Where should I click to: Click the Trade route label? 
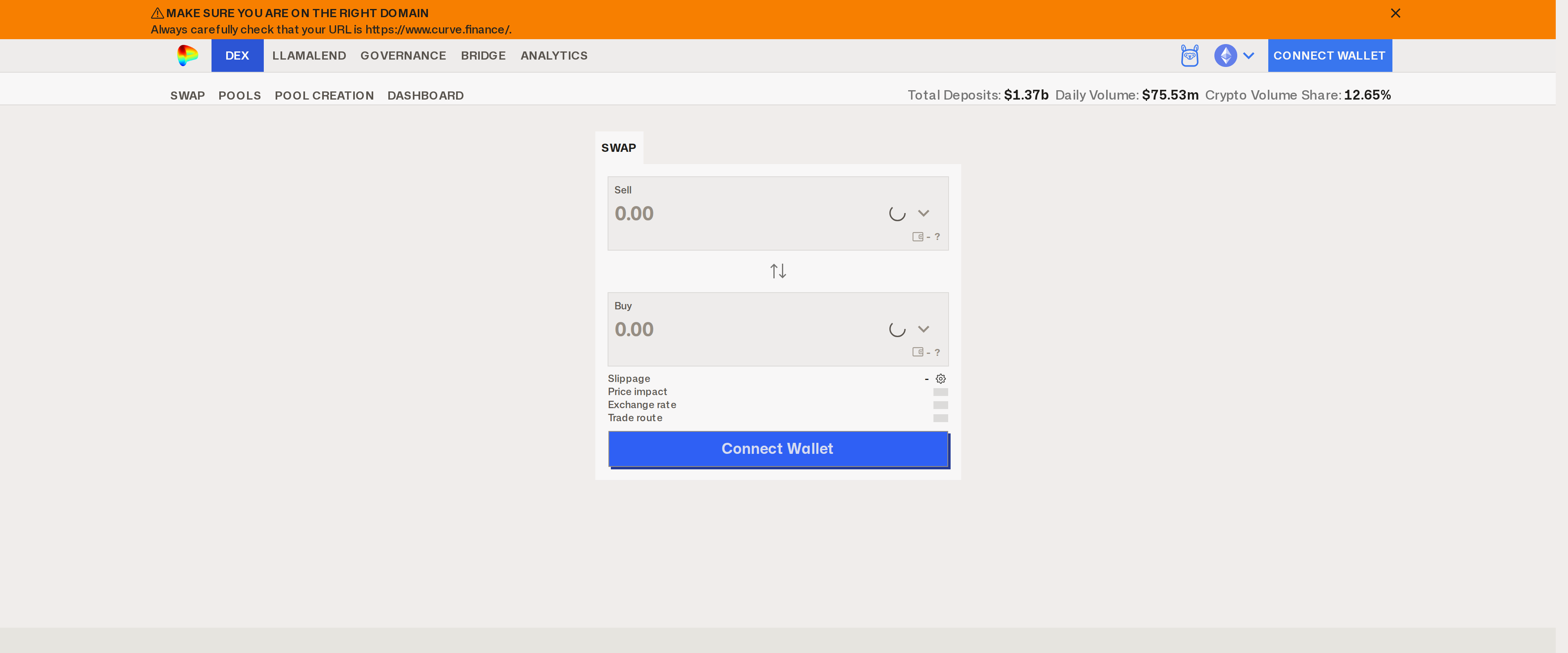[635, 418]
